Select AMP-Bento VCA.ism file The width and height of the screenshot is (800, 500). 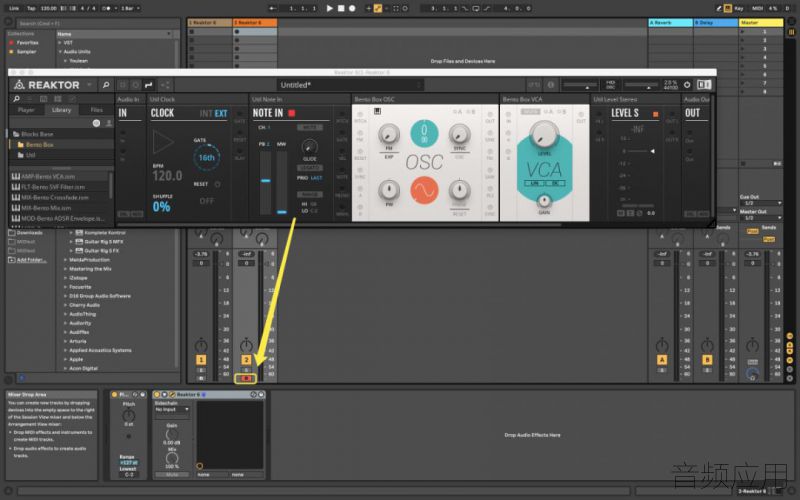pos(59,177)
